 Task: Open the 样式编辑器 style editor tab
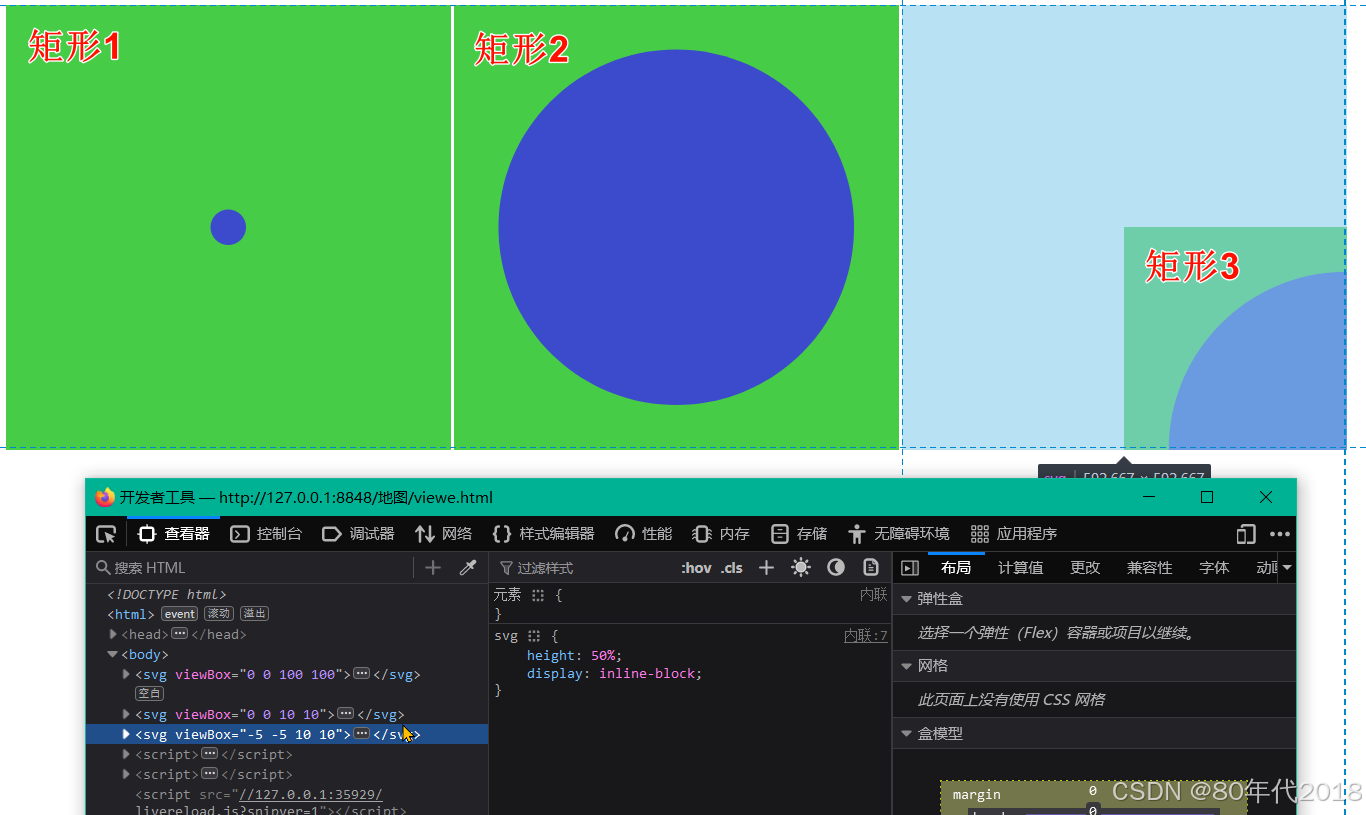click(x=544, y=534)
